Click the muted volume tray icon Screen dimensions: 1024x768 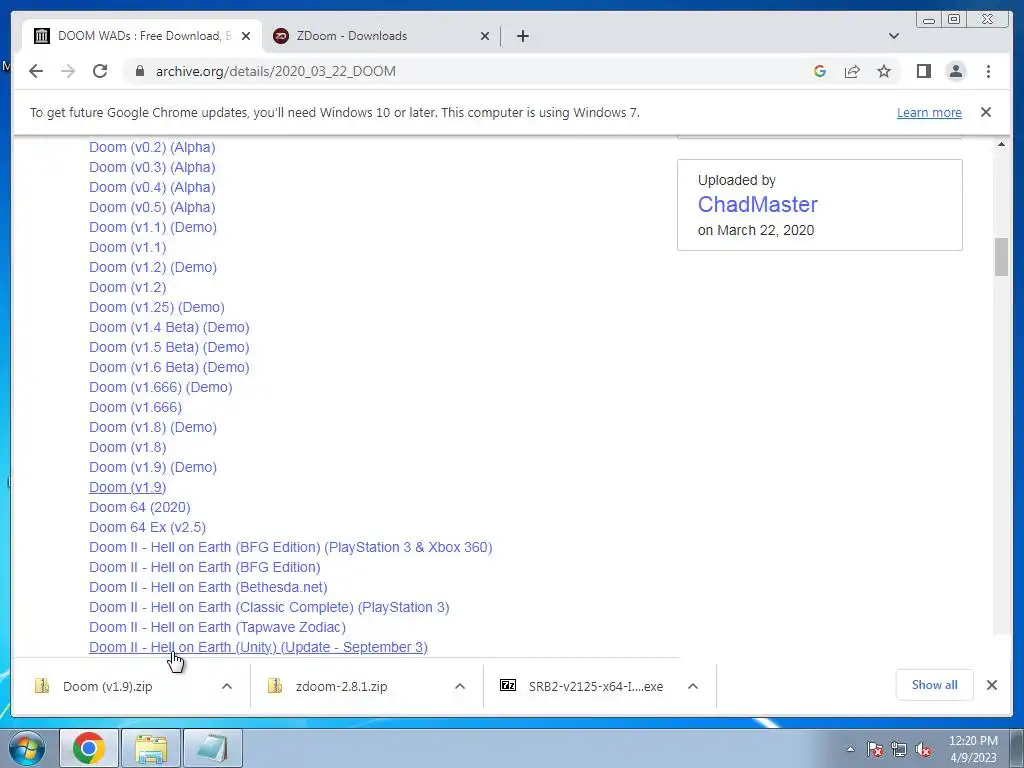click(x=923, y=749)
